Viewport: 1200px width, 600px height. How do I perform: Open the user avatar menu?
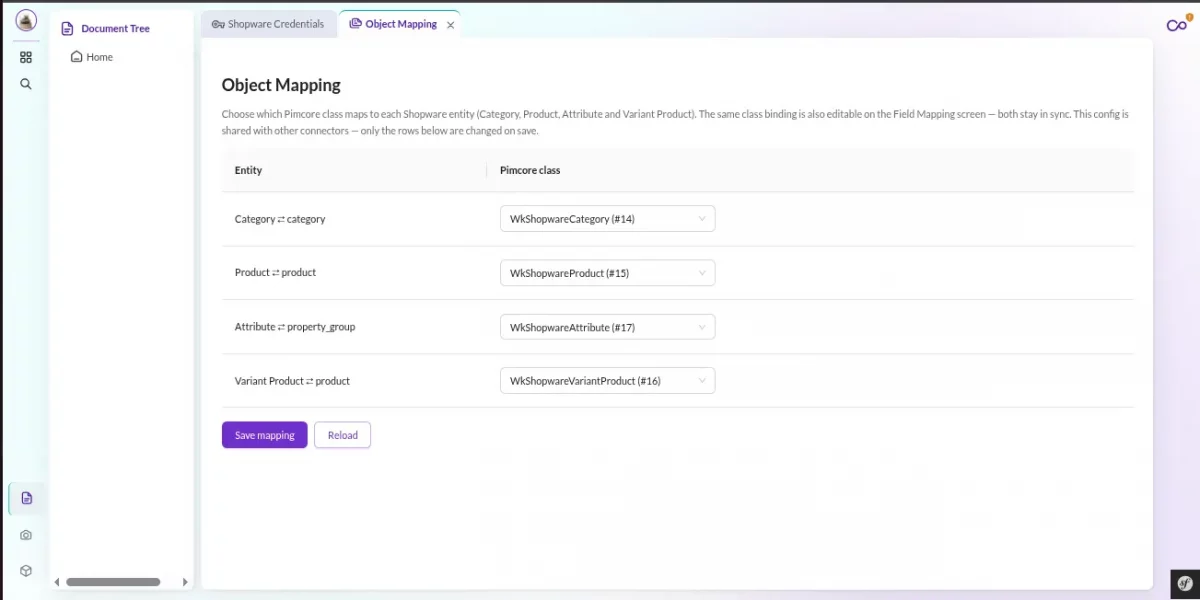pos(26,20)
